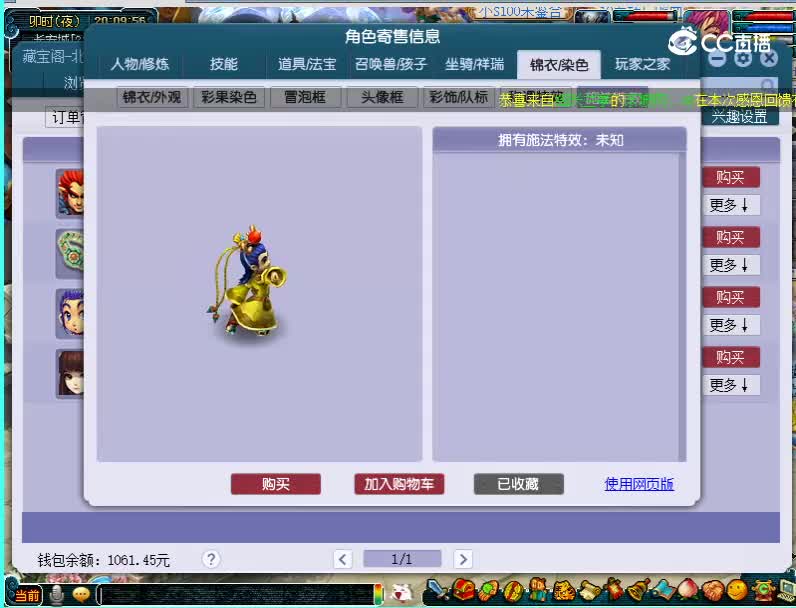Click 兴趣设置 in the 藏宝阁 window
The height and width of the screenshot is (608, 796).
click(740, 117)
